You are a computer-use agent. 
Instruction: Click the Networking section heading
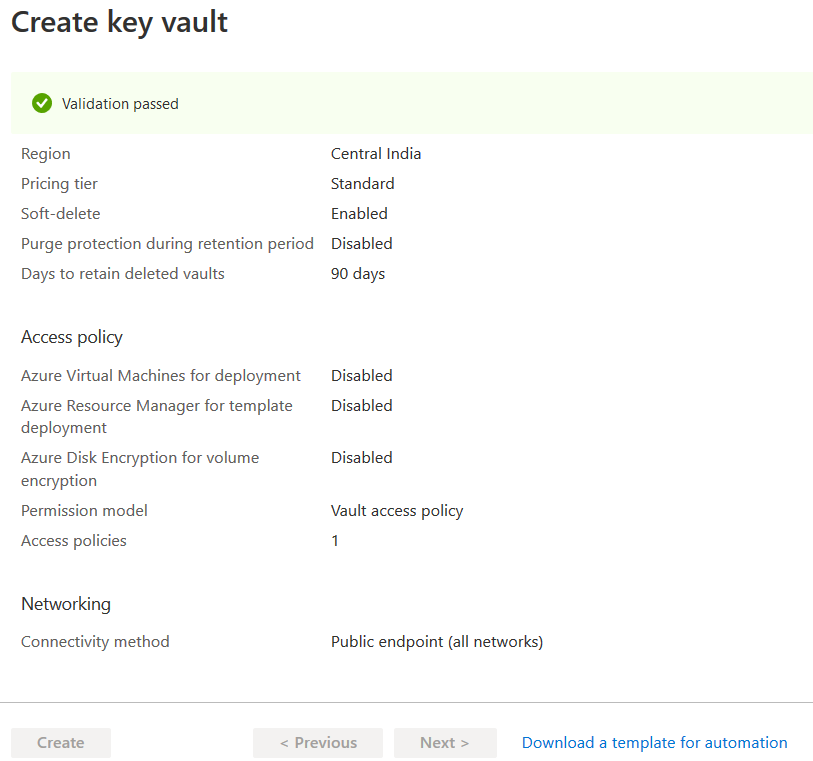click(66, 604)
